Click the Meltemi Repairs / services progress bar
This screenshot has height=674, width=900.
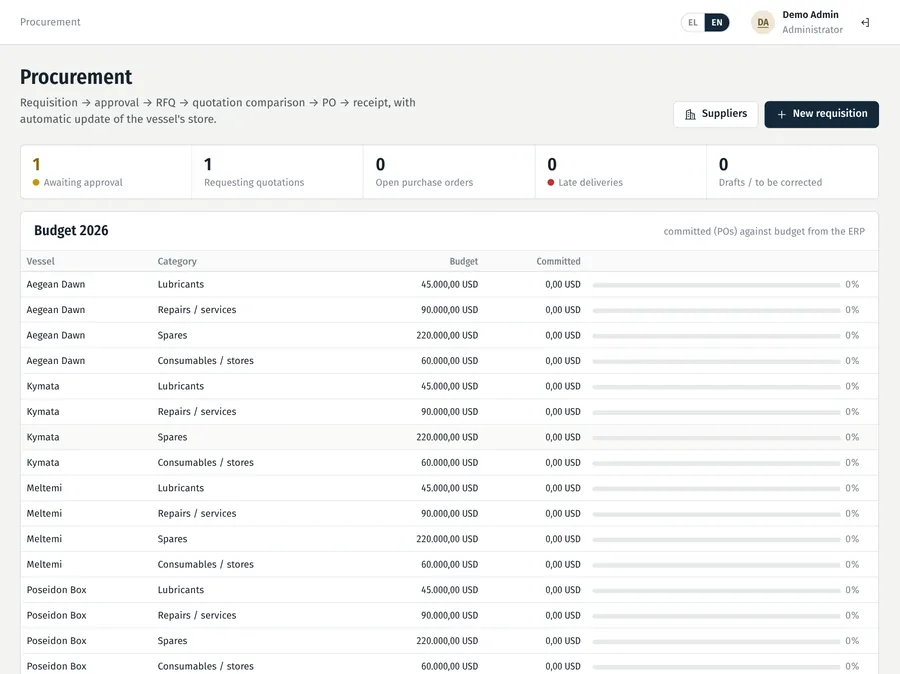coord(716,514)
